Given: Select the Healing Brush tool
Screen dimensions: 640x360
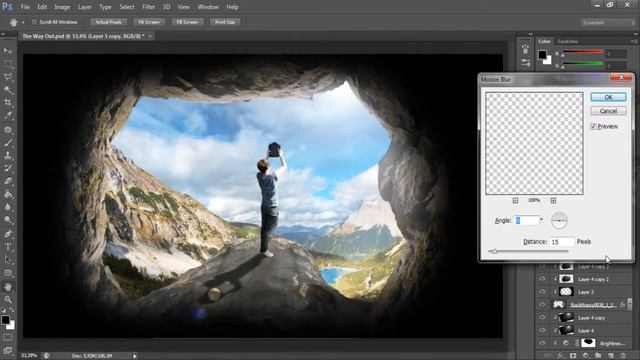Looking at the screenshot, I should point(8,129).
